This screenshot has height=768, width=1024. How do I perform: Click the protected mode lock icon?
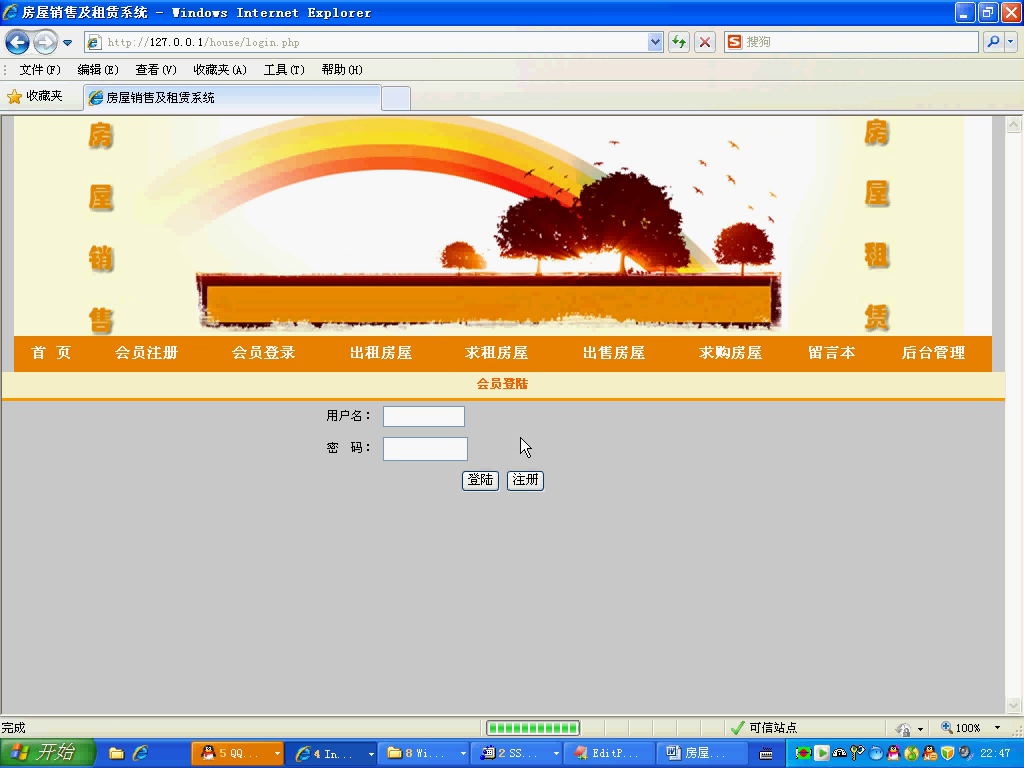click(x=904, y=729)
